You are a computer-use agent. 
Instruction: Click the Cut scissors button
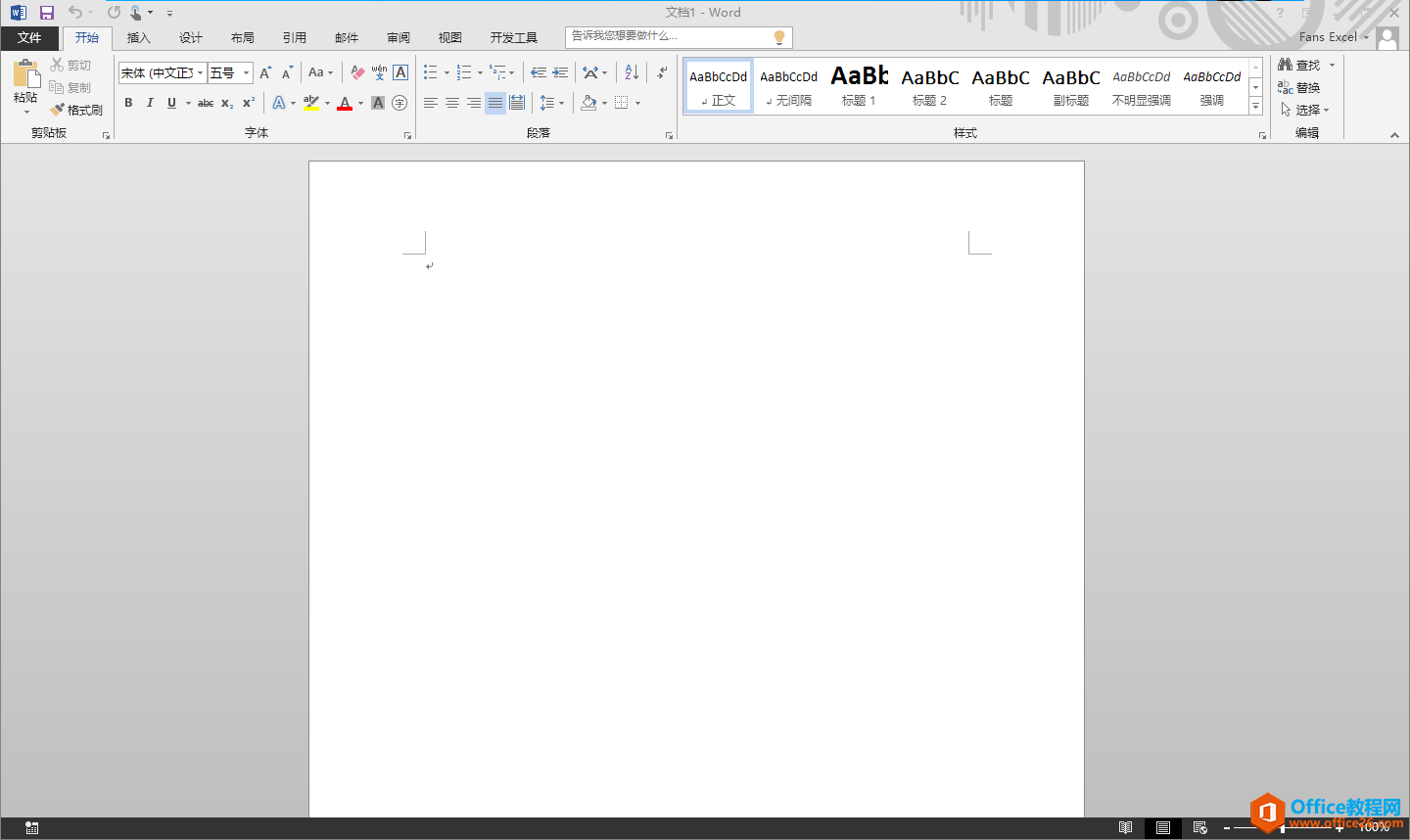click(x=70, y=65)
